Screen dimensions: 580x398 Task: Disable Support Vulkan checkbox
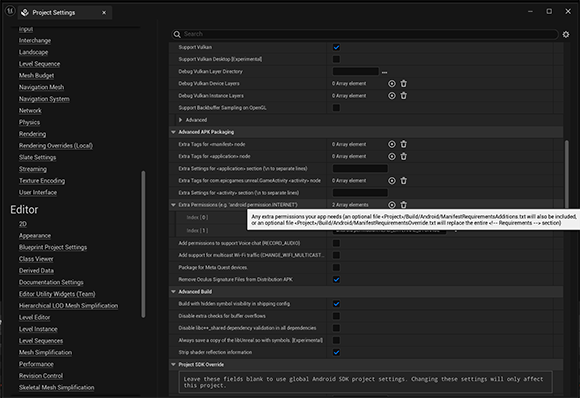coord(336,47)
